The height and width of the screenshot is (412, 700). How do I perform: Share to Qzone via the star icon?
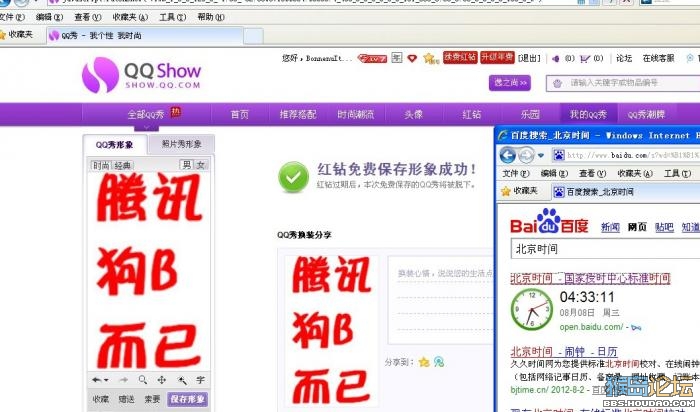coord(424,362)
